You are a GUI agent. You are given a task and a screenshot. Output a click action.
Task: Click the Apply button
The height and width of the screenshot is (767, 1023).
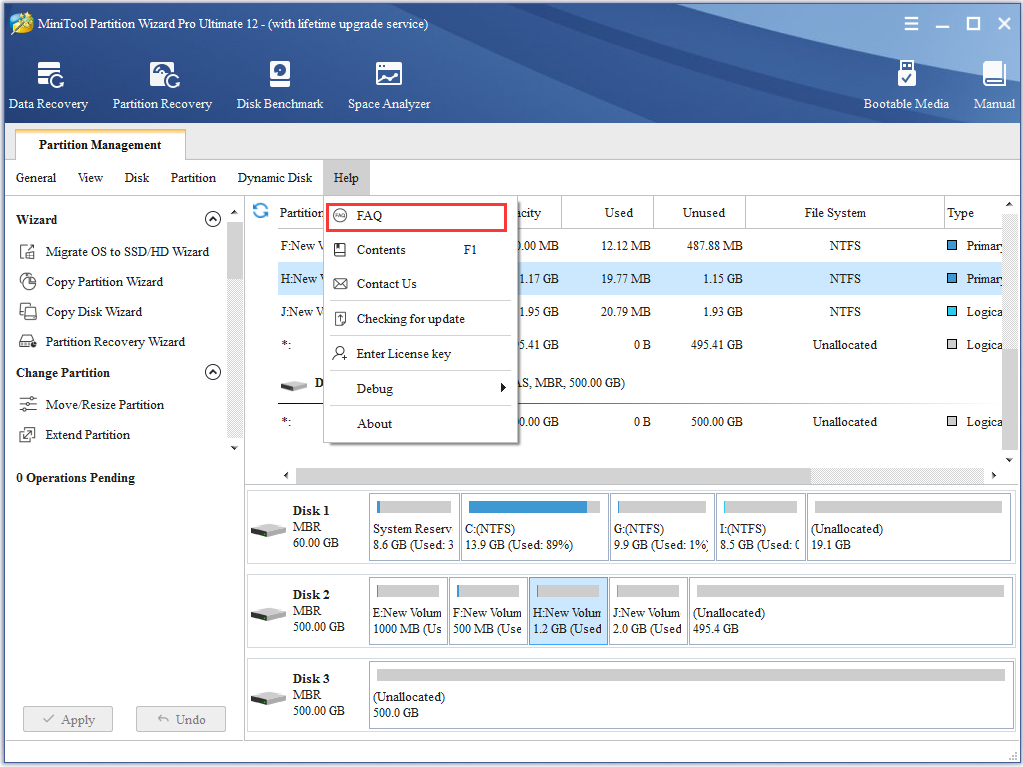(67, 718)
